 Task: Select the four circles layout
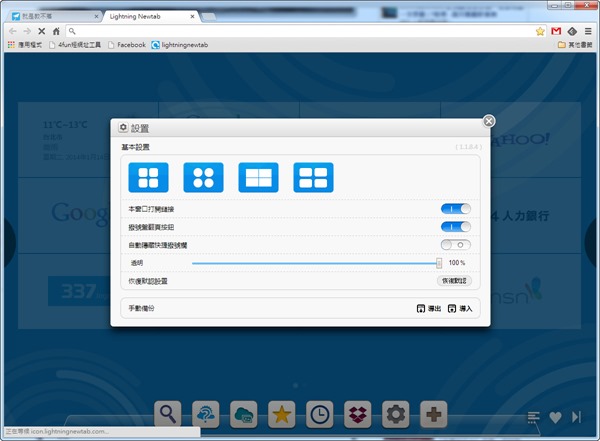[x=204, y=177]
